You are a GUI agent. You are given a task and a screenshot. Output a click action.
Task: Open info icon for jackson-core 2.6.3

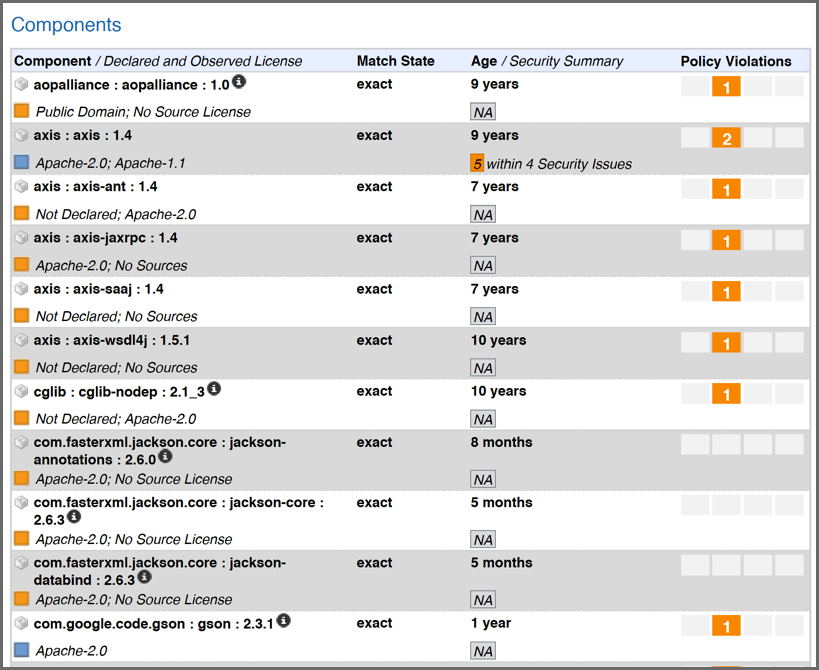click(x=74, y=516)
